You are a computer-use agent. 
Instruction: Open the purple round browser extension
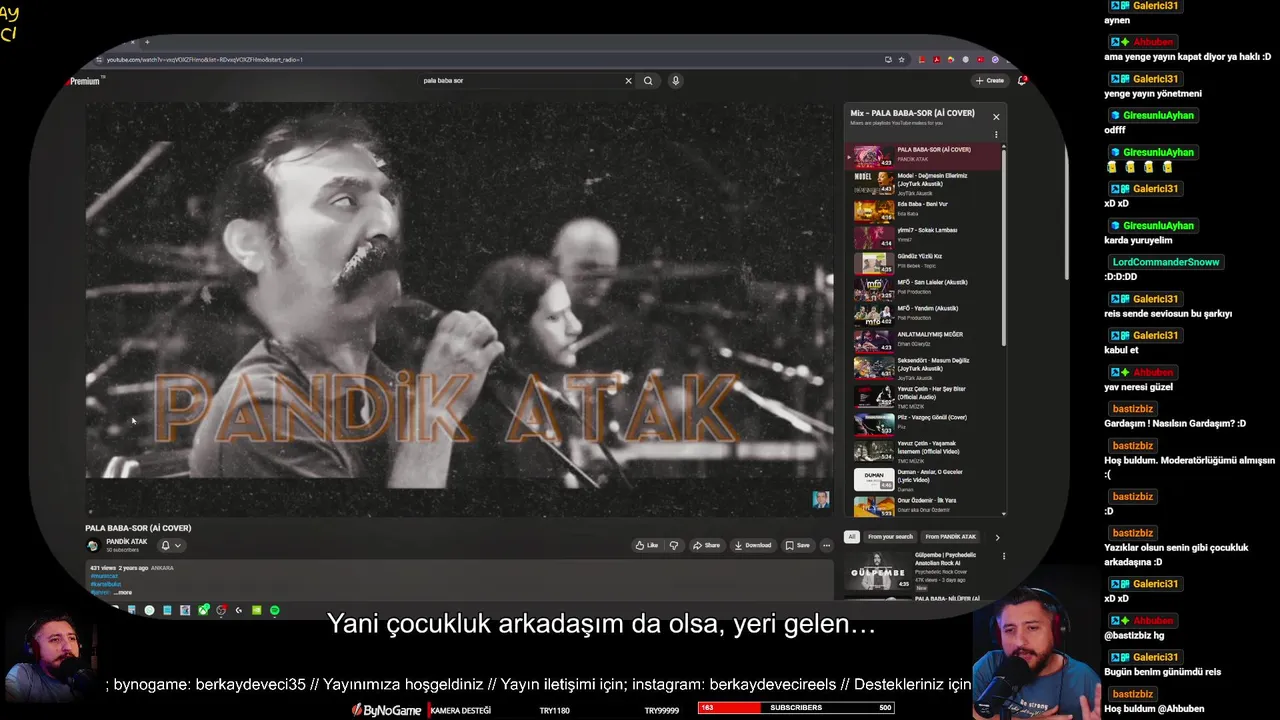(x=995, y=60)
